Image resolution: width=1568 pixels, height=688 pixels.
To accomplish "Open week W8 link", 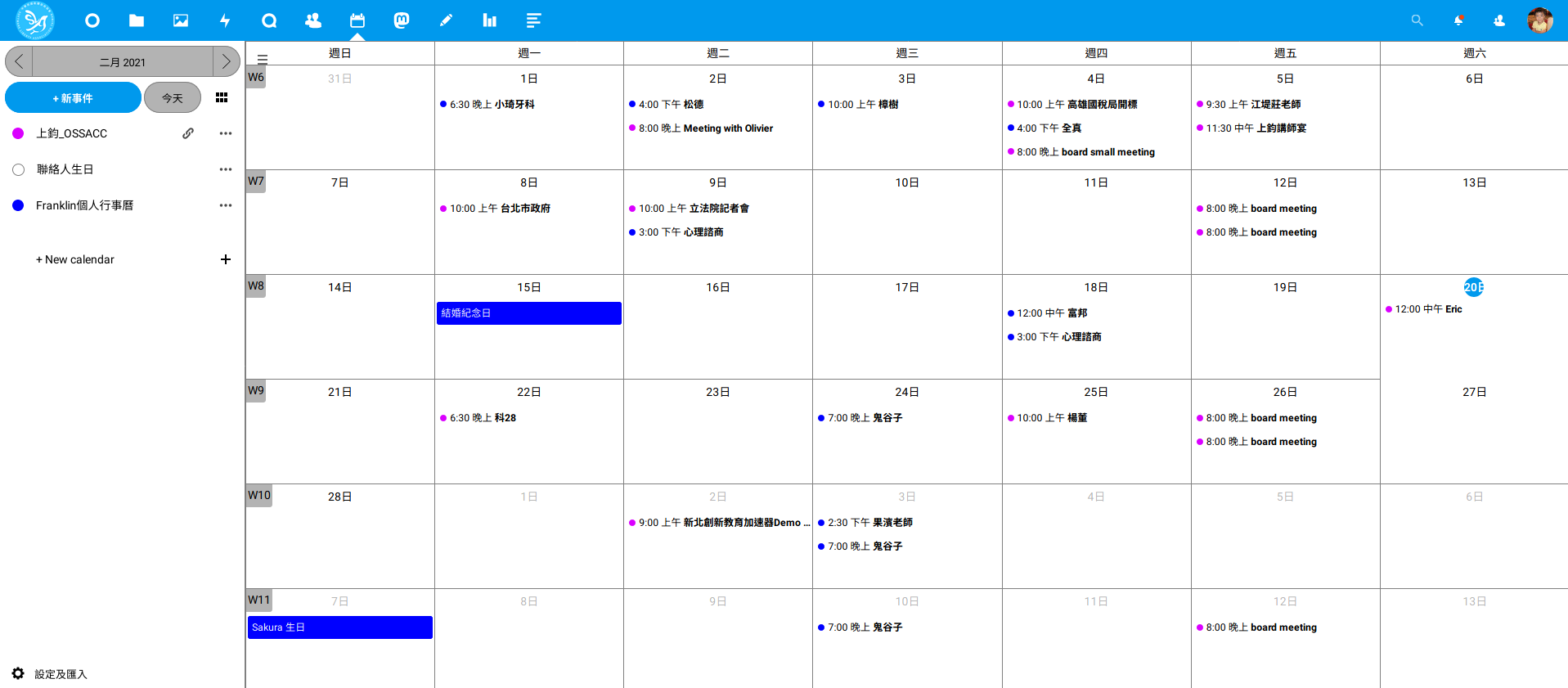I will pyautogui.click(x=256, y=286).
